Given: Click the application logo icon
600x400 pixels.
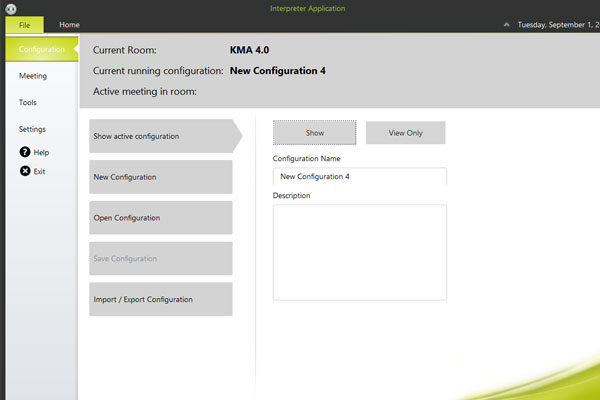Looking at the screenshot, I should 11,8.
